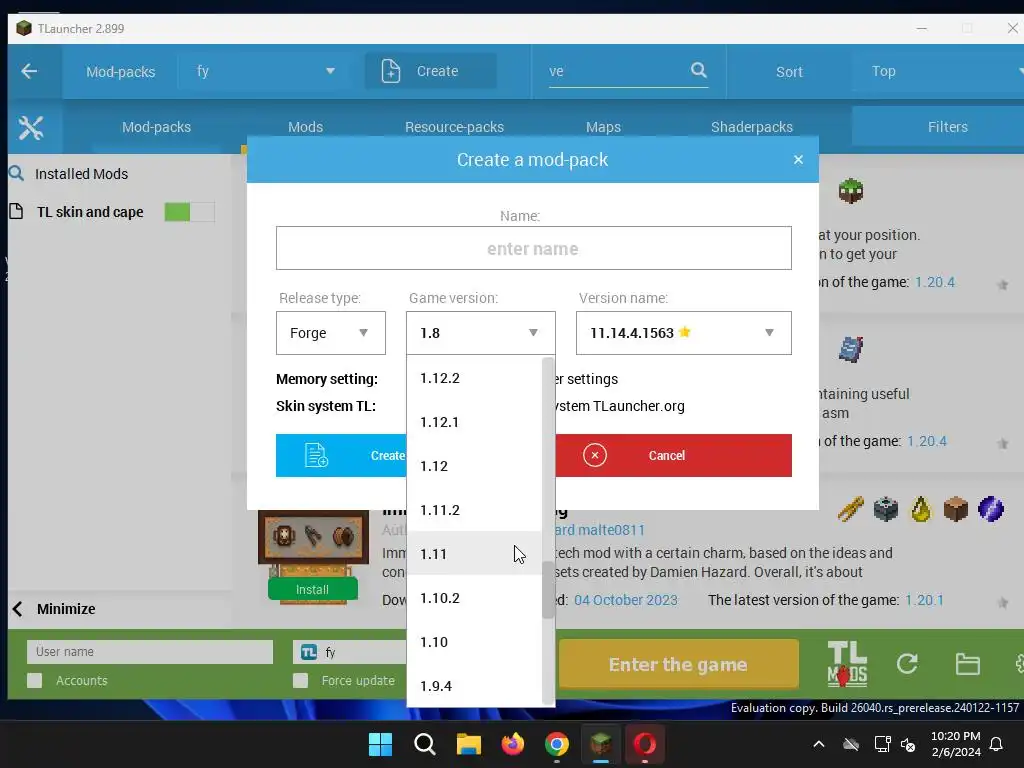1024x768 pixels.
Task: Select game version 1.9.4
Action: pos(474,686)
